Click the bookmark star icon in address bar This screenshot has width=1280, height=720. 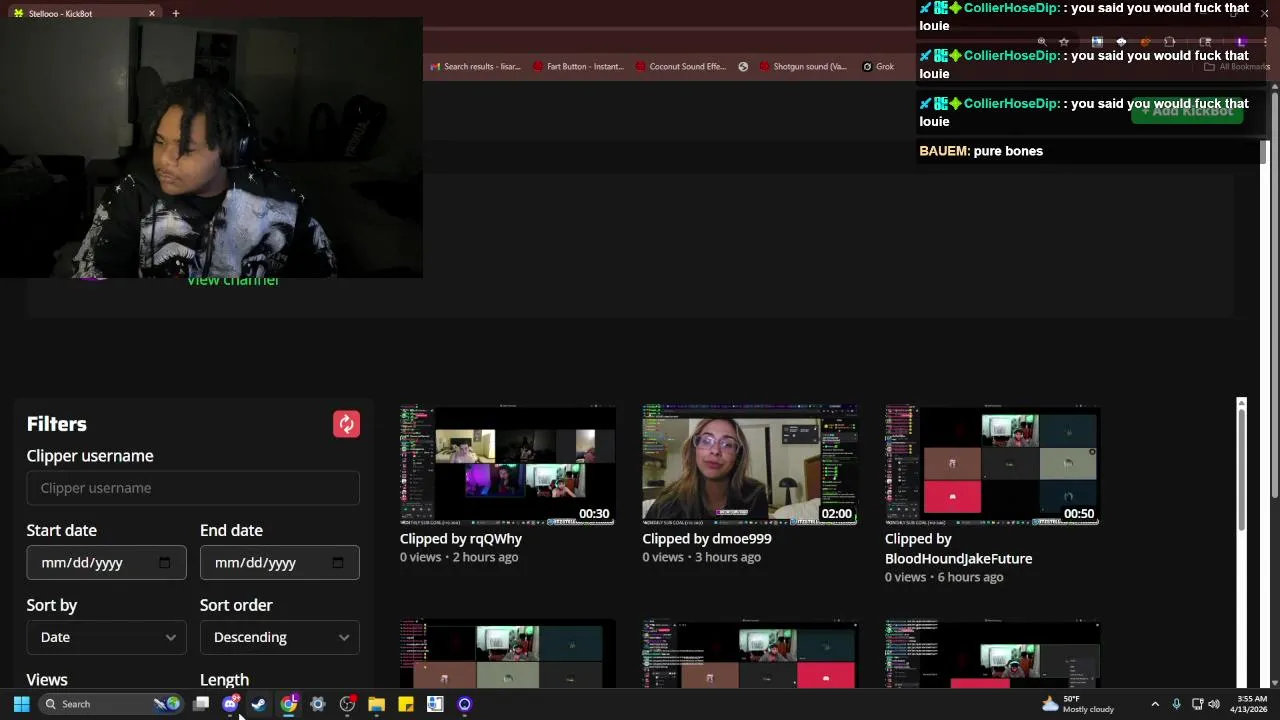click(x=1064, y=42)
